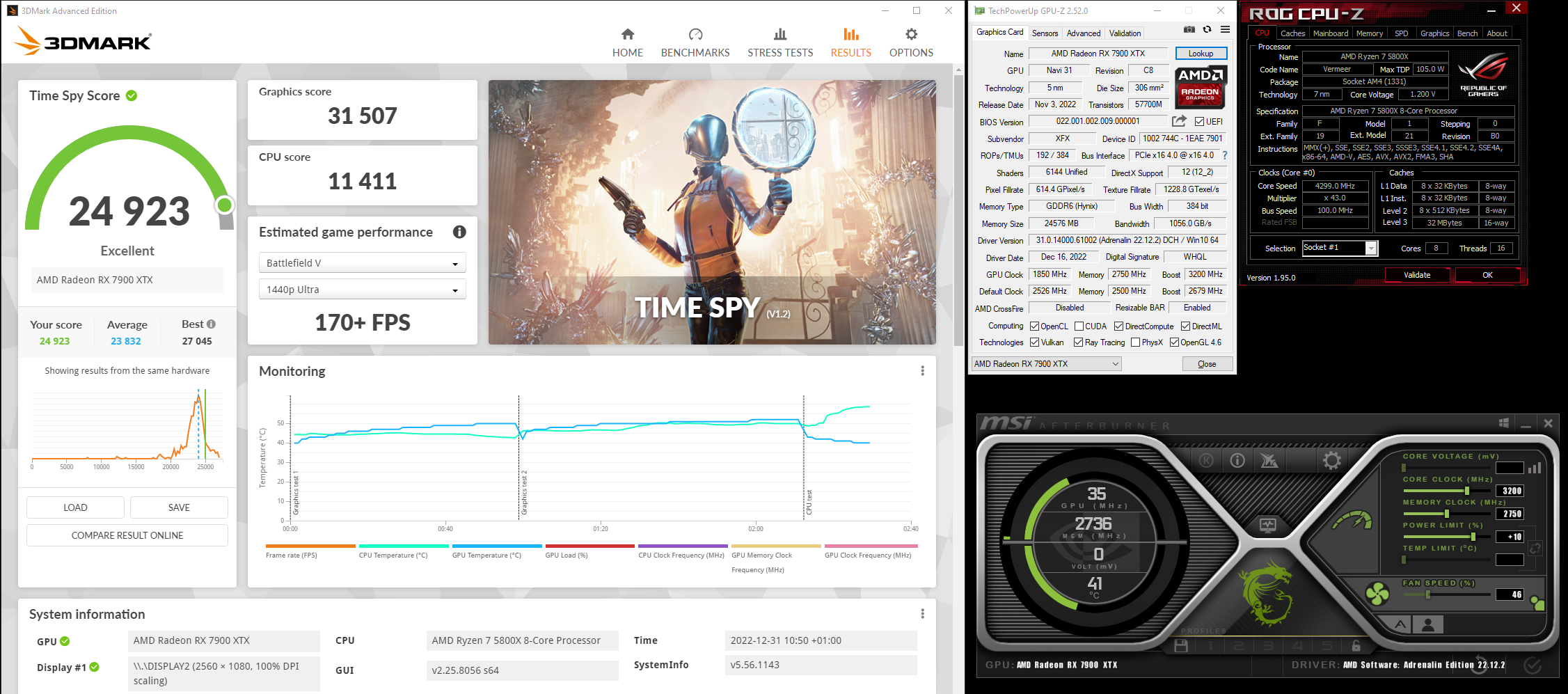Open Afterburner settings gear
1568x694 pixels.
[1332, 460]
